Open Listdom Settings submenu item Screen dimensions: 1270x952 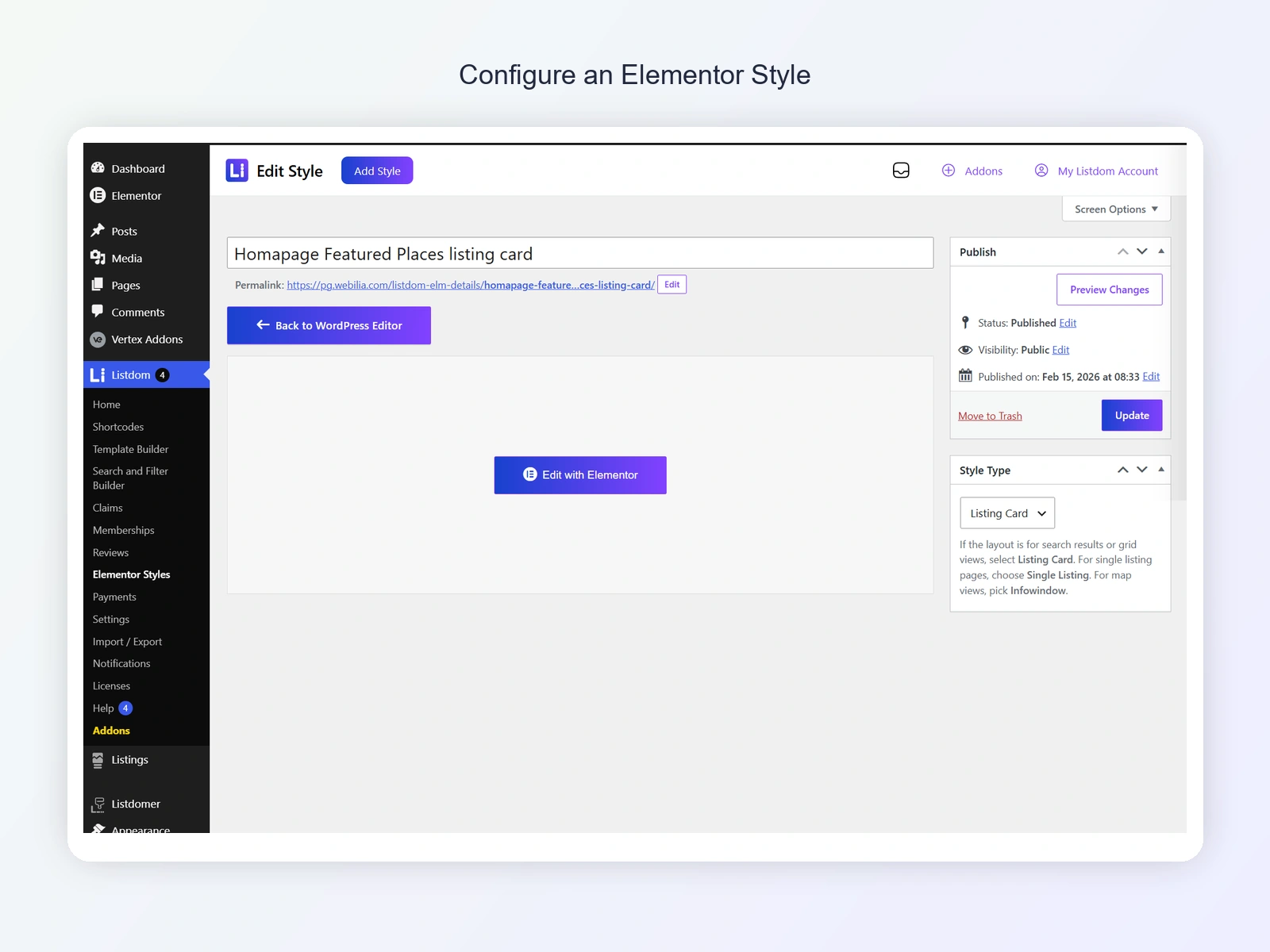point(111,619)
